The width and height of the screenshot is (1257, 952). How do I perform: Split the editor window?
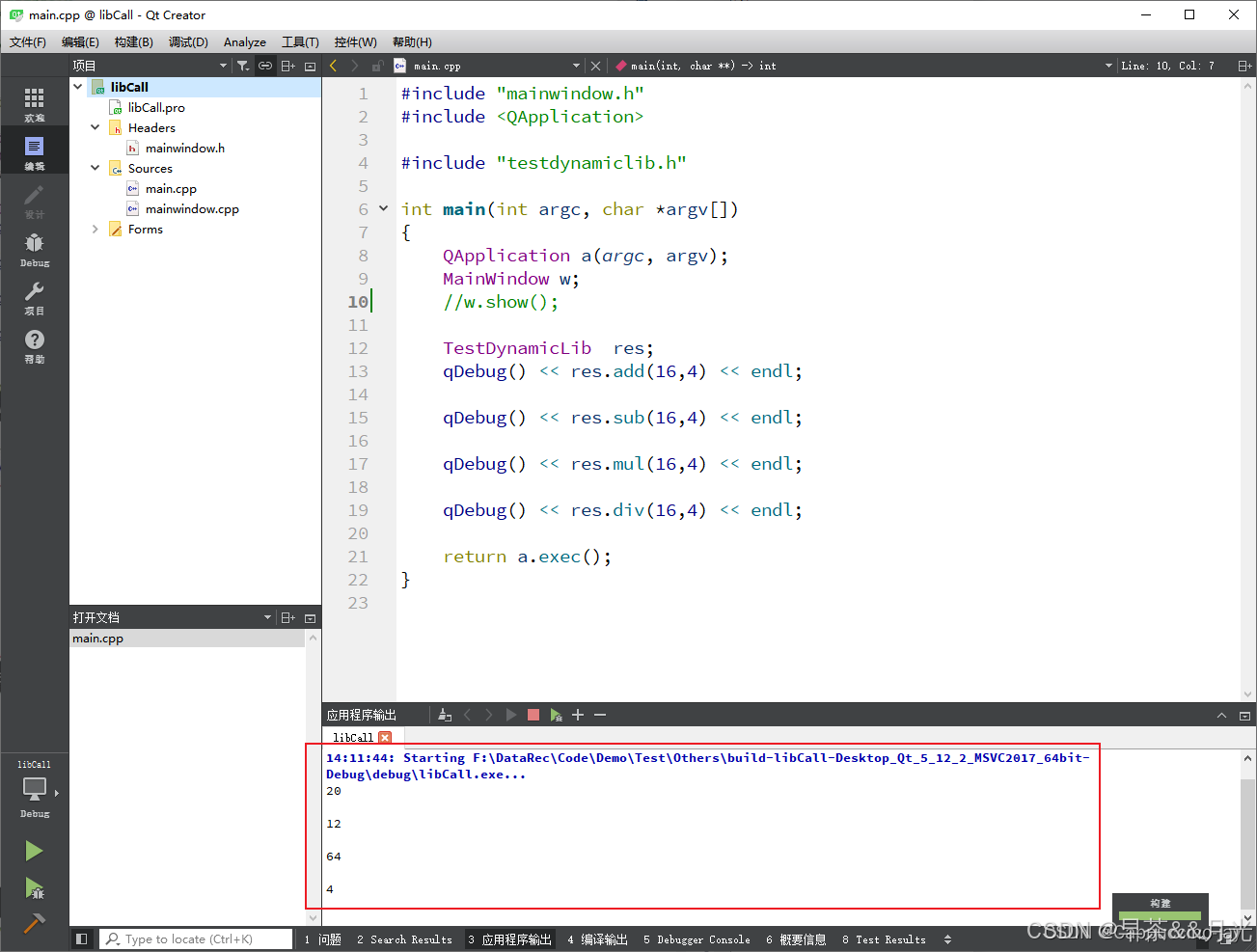pyautogui.click(x=1244, y=66)
